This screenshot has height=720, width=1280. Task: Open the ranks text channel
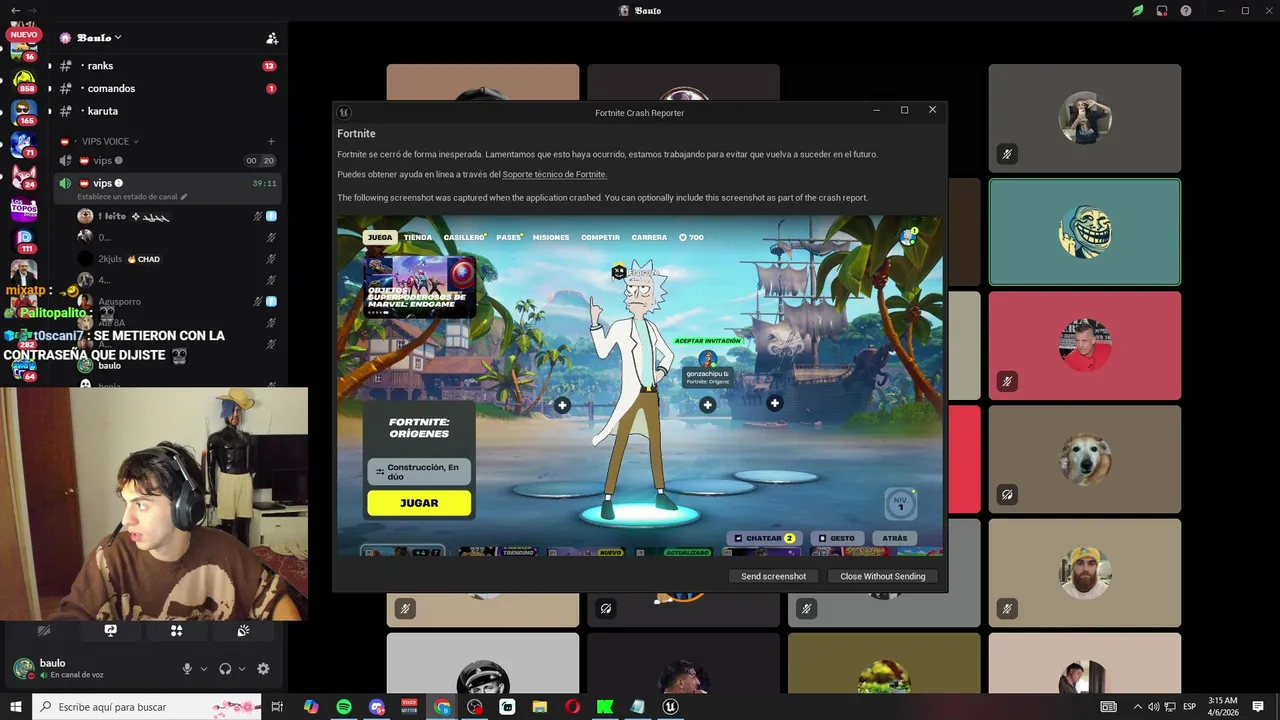(167, 66)
